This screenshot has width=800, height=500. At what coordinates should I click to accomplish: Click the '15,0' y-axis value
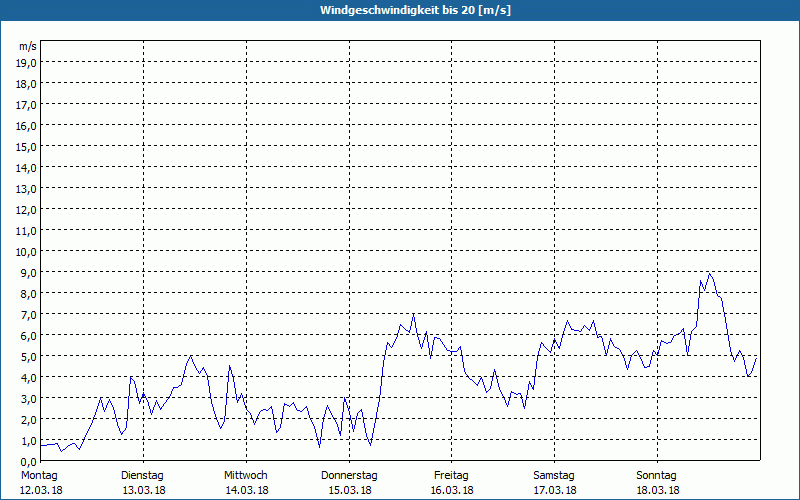pos(27,147)
